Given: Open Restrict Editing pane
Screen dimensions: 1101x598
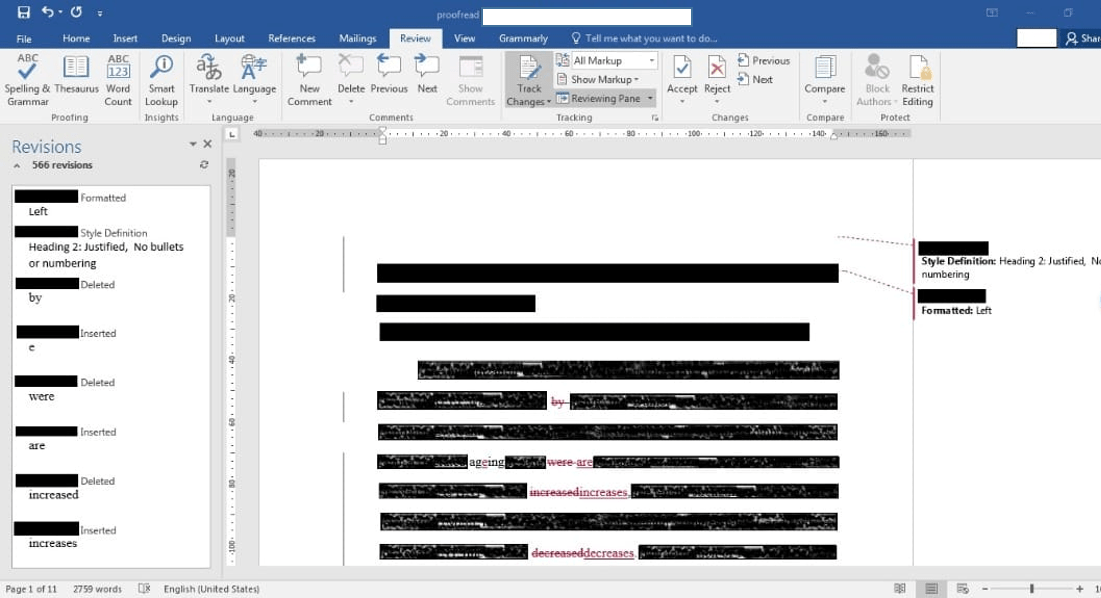Looking at the screenshot, I should 917,80.
